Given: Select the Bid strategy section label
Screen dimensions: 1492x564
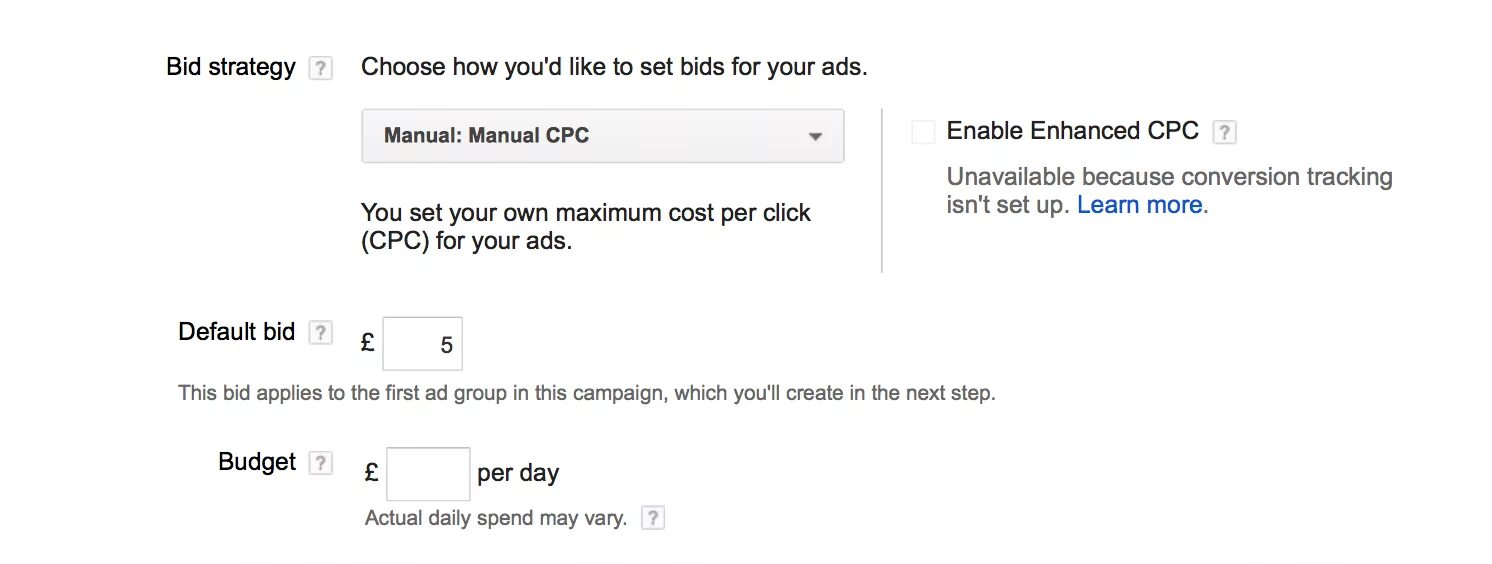Looking at the screenshot, I should pyautogui.click(x=231, y=67).
